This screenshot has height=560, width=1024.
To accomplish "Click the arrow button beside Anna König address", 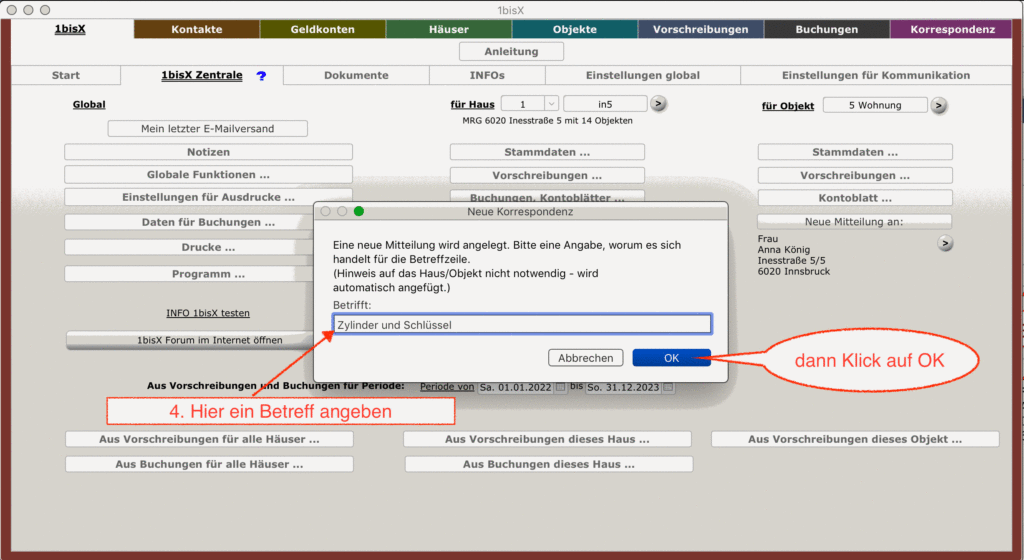I will (945, 243).
